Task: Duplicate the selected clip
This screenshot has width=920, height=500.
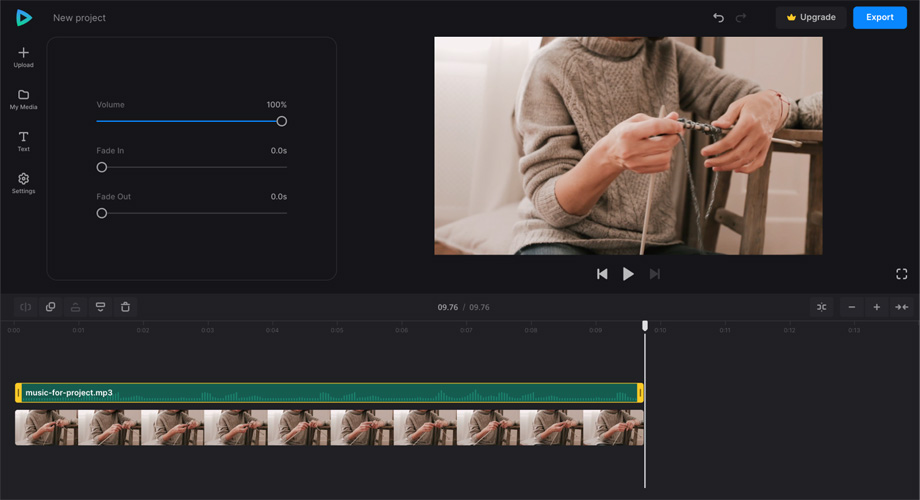Action: point(50,307)
